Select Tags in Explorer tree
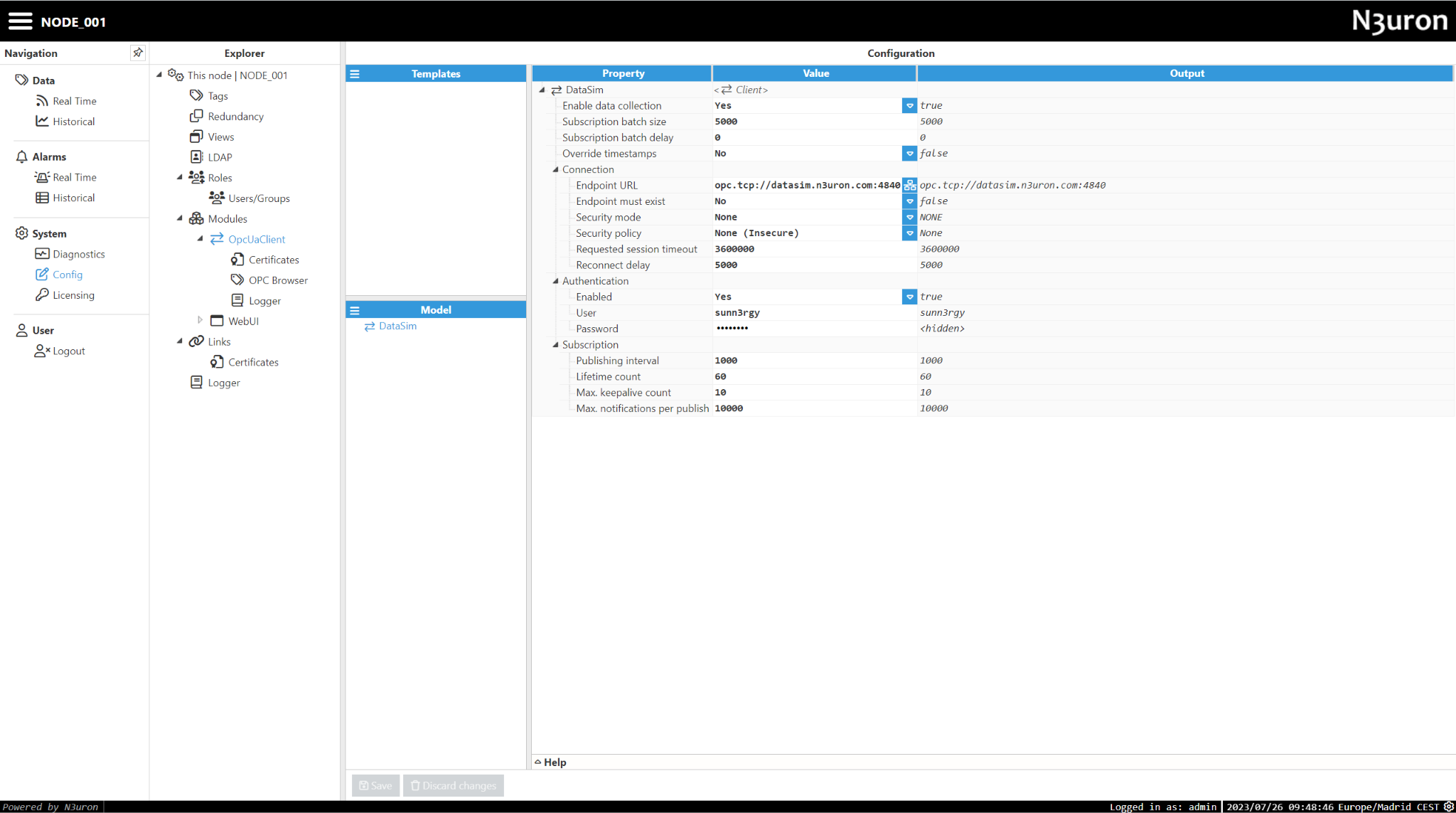This screenshot has width=1456, height=813. point(218,96)
